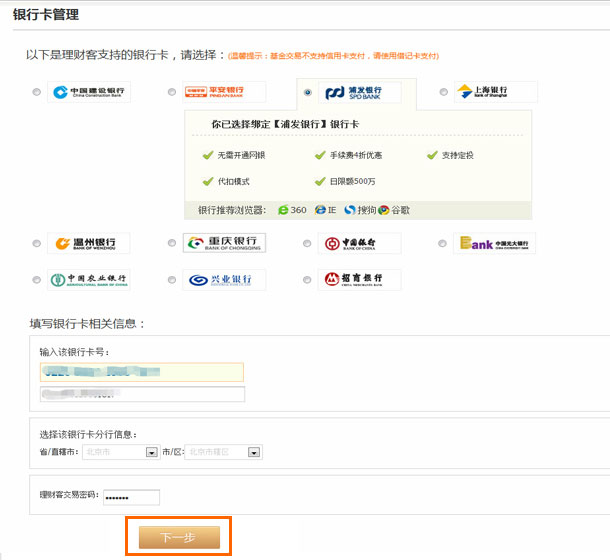This screenshot has width=610, height=560.
Task: Click the SPD Bank logo
Action: (x=360, y=92)
